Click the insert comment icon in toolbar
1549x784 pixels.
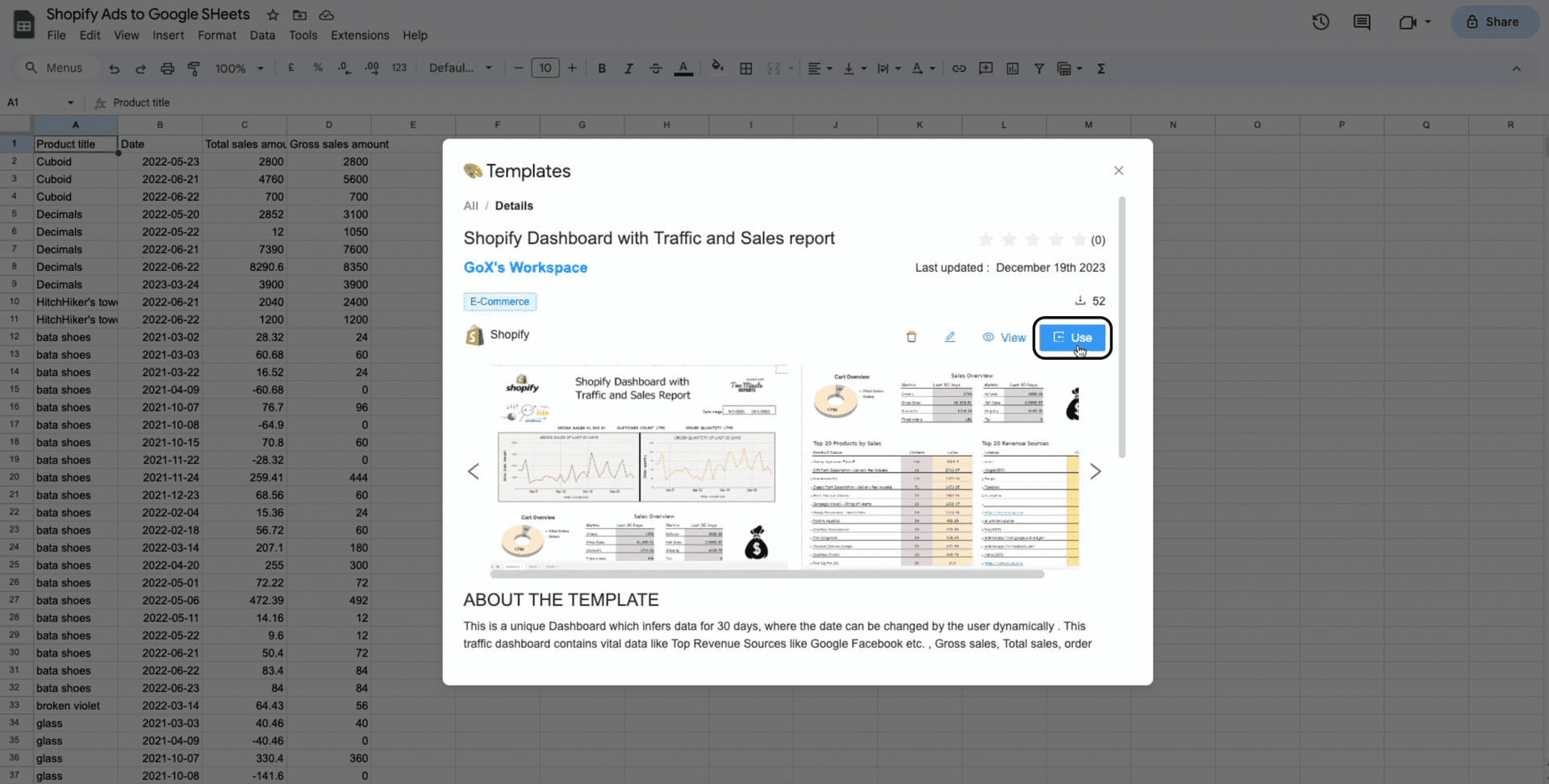coord(985,69)
